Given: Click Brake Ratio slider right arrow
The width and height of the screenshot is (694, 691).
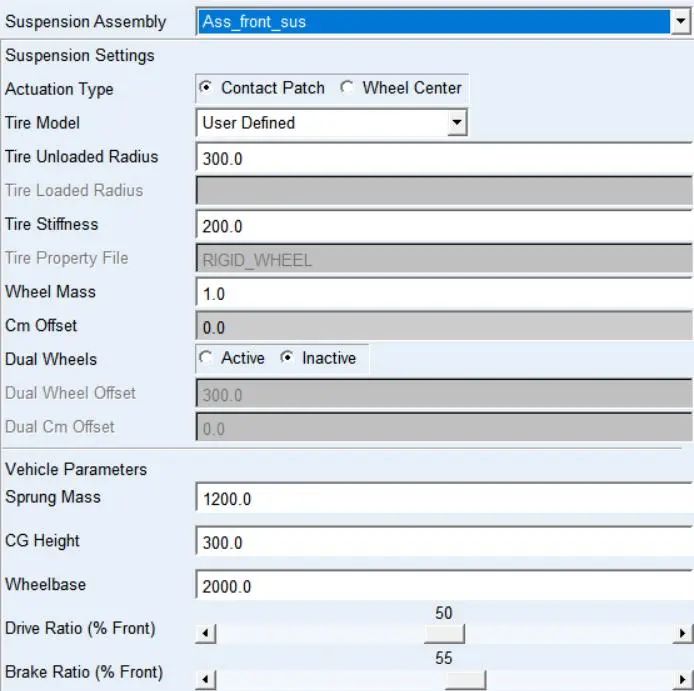Looking at the screenshot, I should (x=682, y=679).
